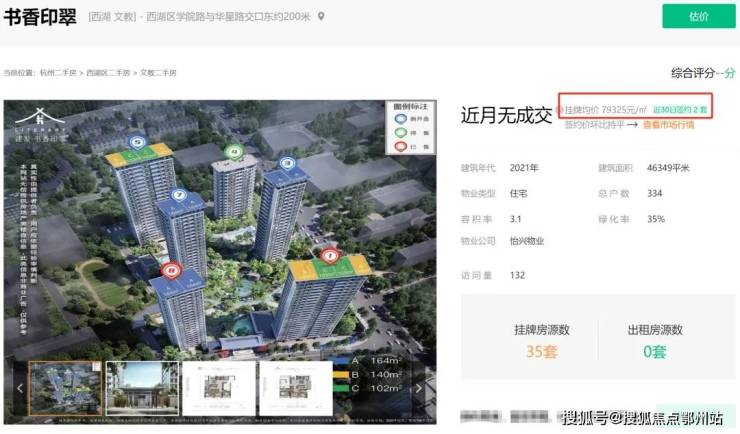Click the 近30日签约2套 tag
740x434 pixels.
[680, 109]
